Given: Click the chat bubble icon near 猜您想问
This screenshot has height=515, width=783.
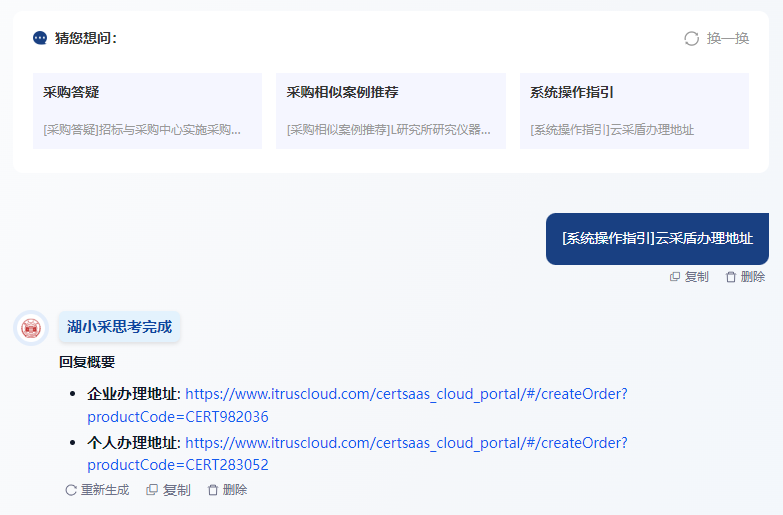Looking at the screenshot, I should point(40,38).
